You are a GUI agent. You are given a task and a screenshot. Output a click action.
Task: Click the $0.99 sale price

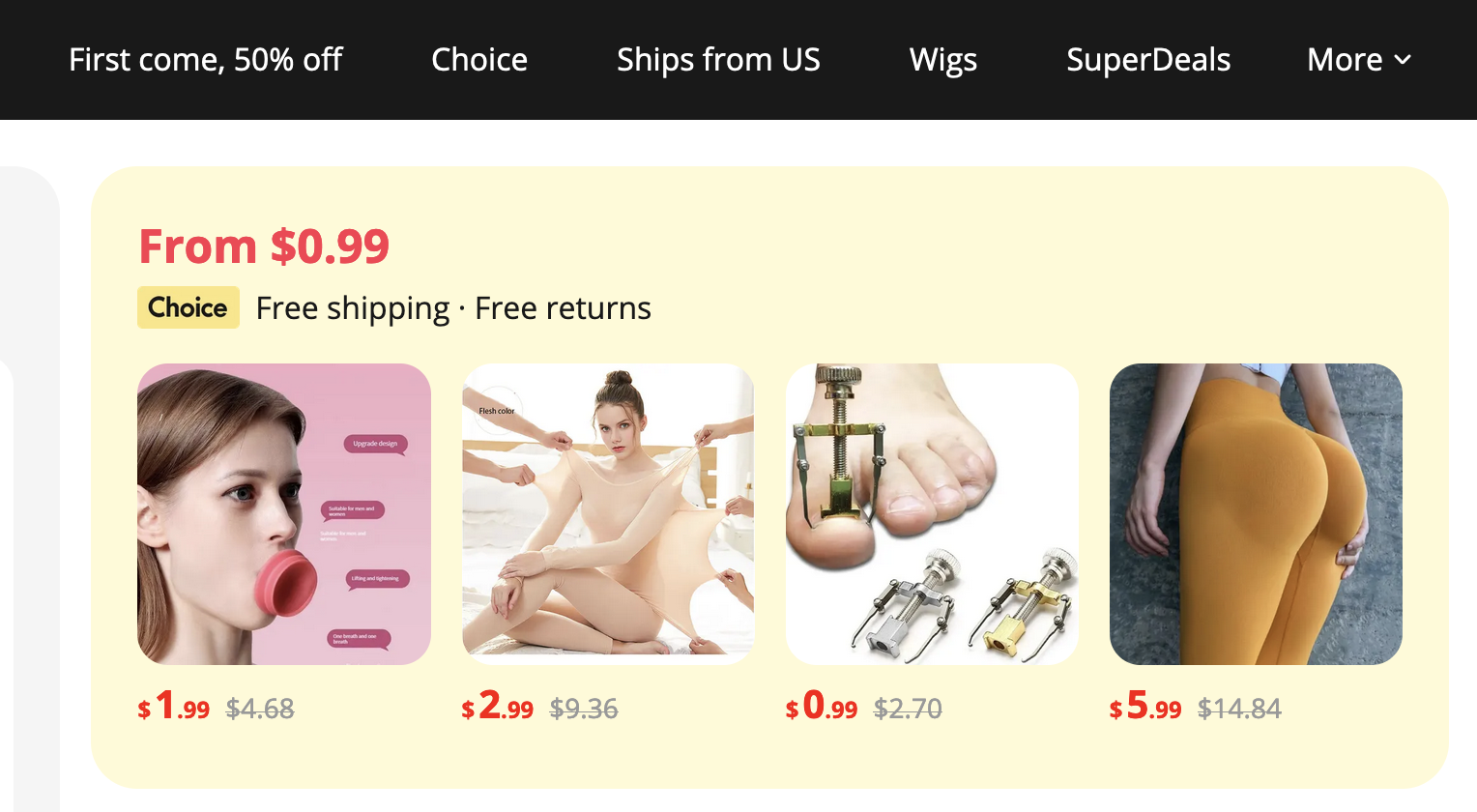coord(822,707)
